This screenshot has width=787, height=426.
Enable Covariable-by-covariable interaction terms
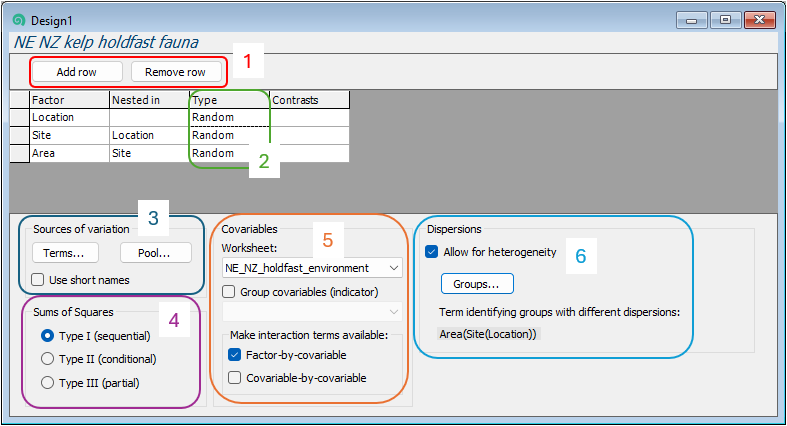pyautogui.click(x=234, y=378)
